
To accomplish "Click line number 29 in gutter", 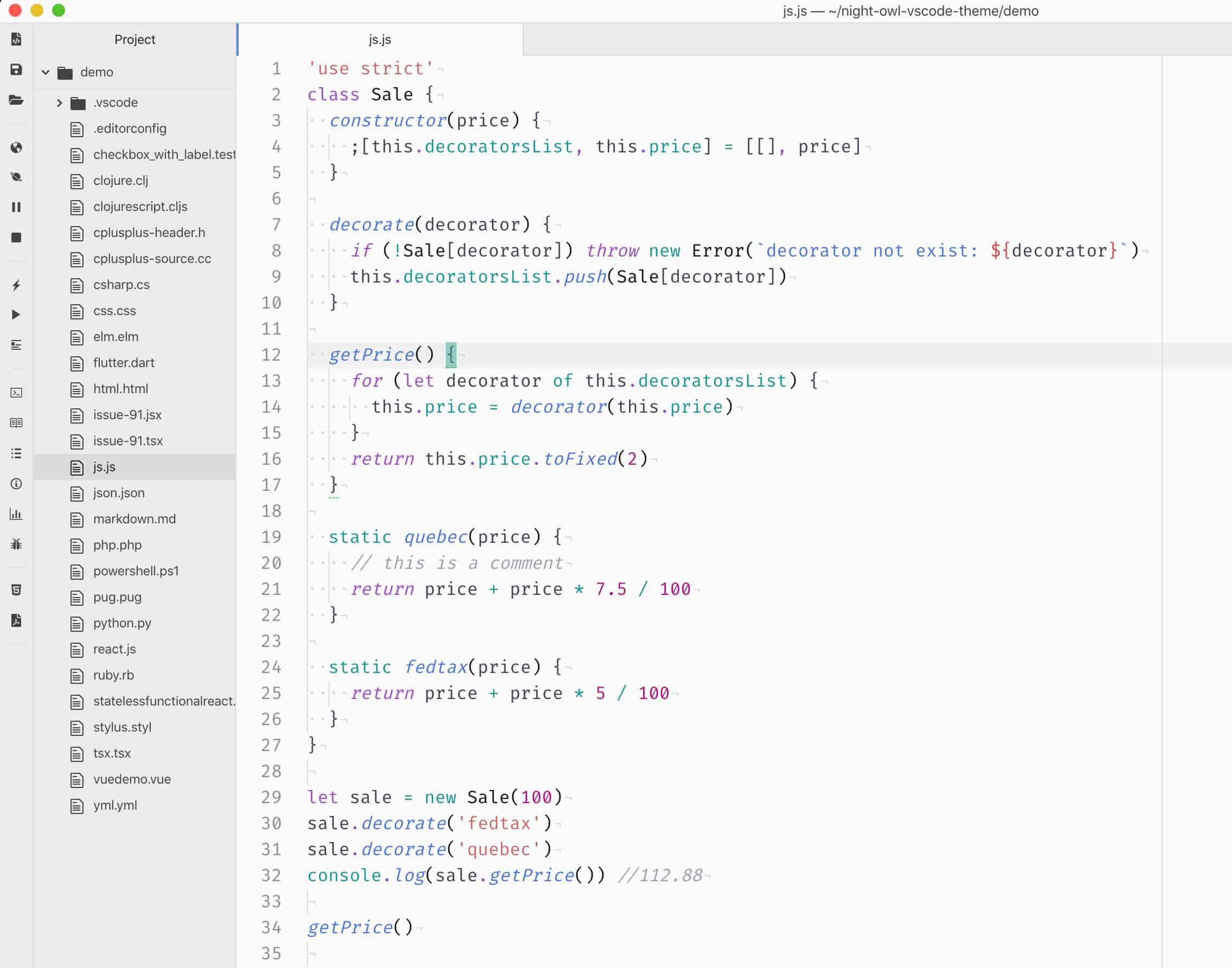I will click(271, 798).
